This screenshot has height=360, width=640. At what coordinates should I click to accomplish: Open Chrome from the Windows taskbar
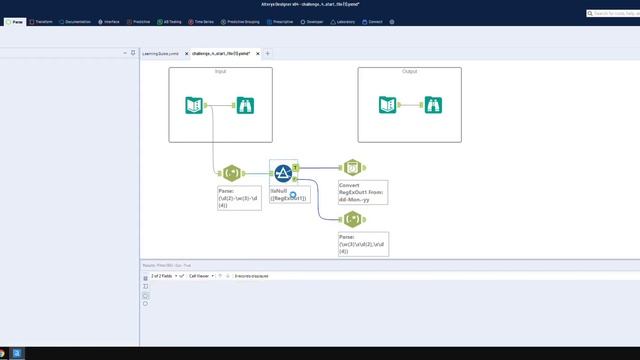coord(2,353)
